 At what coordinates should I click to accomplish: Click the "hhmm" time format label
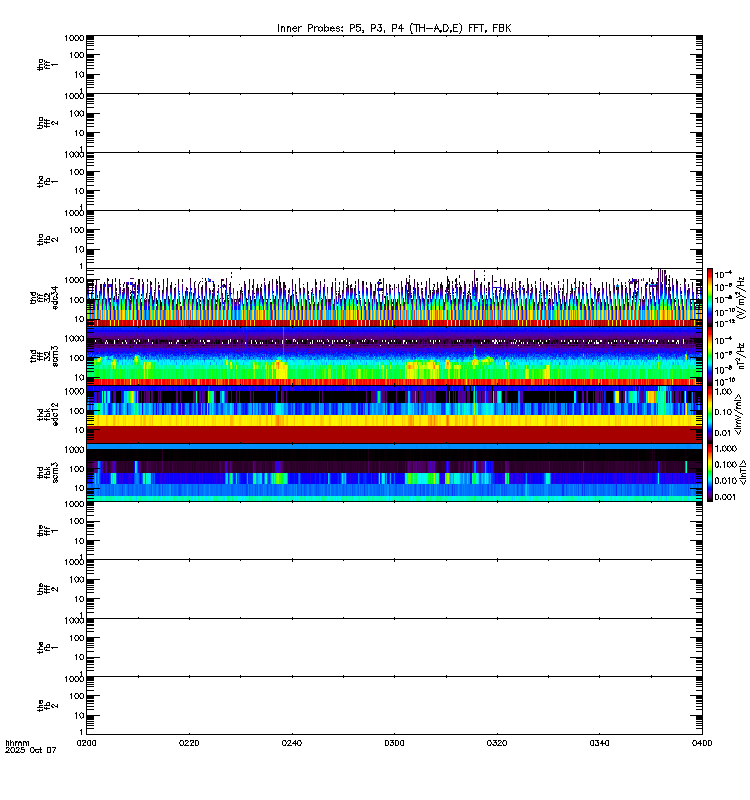point(17,743)
